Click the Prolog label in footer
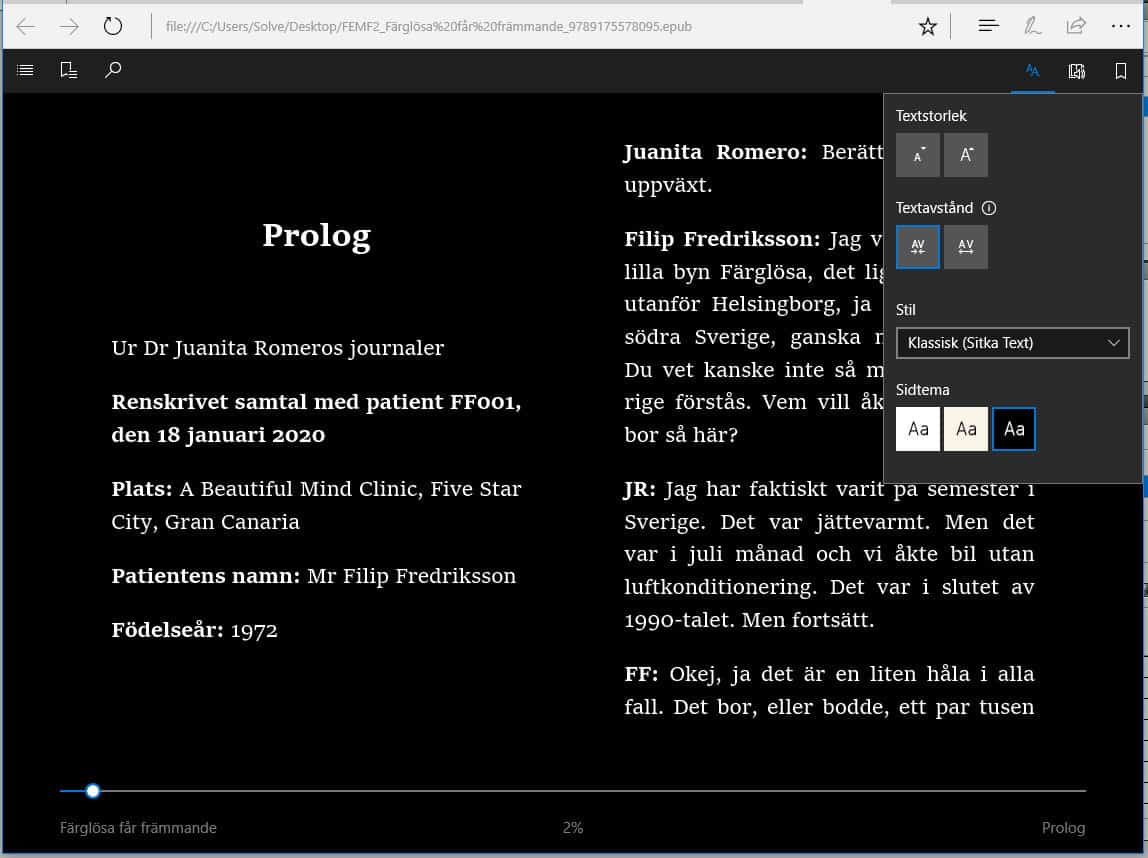Screen dimensions: 1148x858 (1063, 828)
